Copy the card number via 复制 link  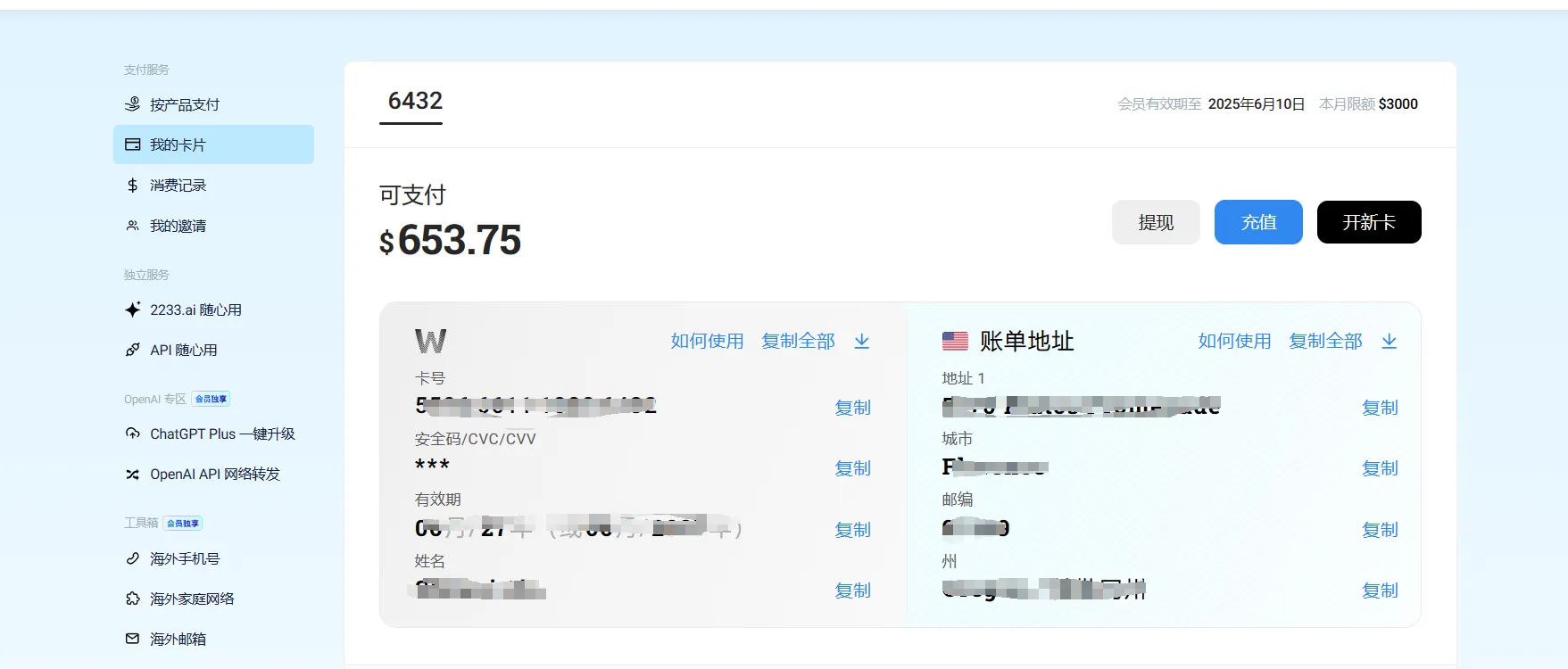point(852,408)
